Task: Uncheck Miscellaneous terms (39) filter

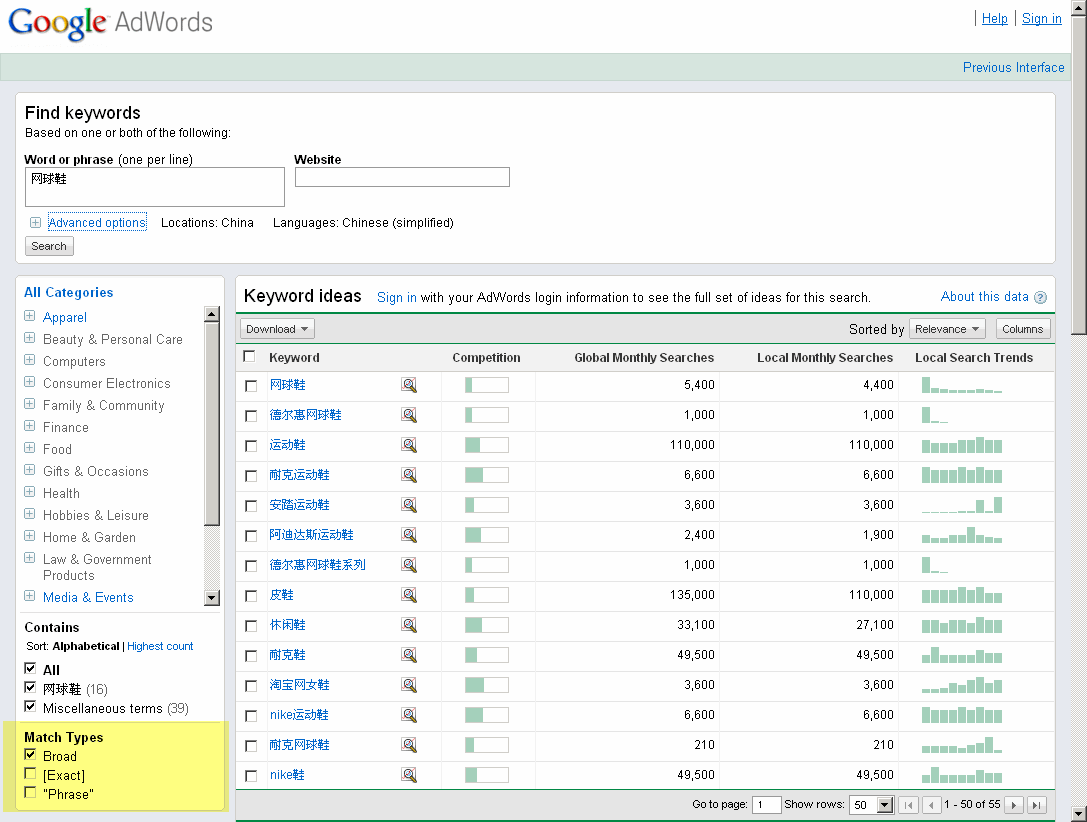Action: (30, 707)
